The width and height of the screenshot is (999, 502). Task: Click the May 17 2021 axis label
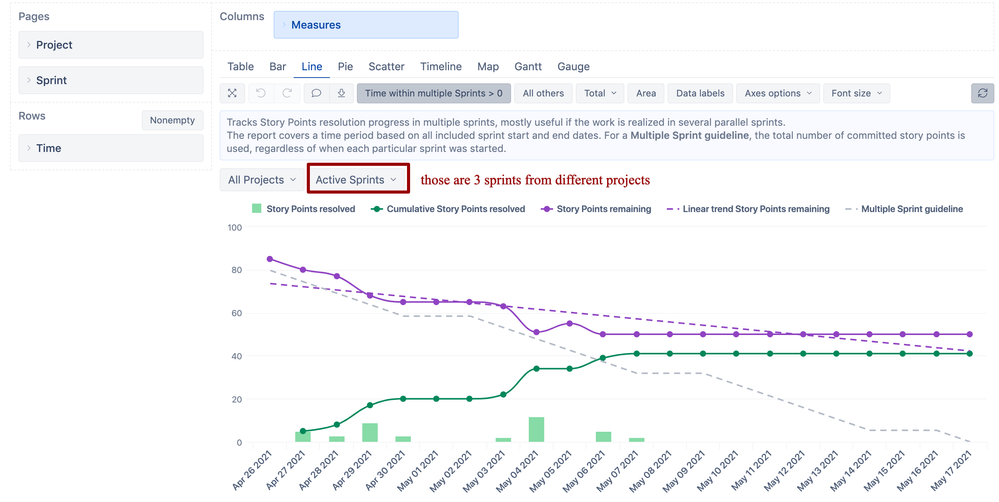(952, 470)
